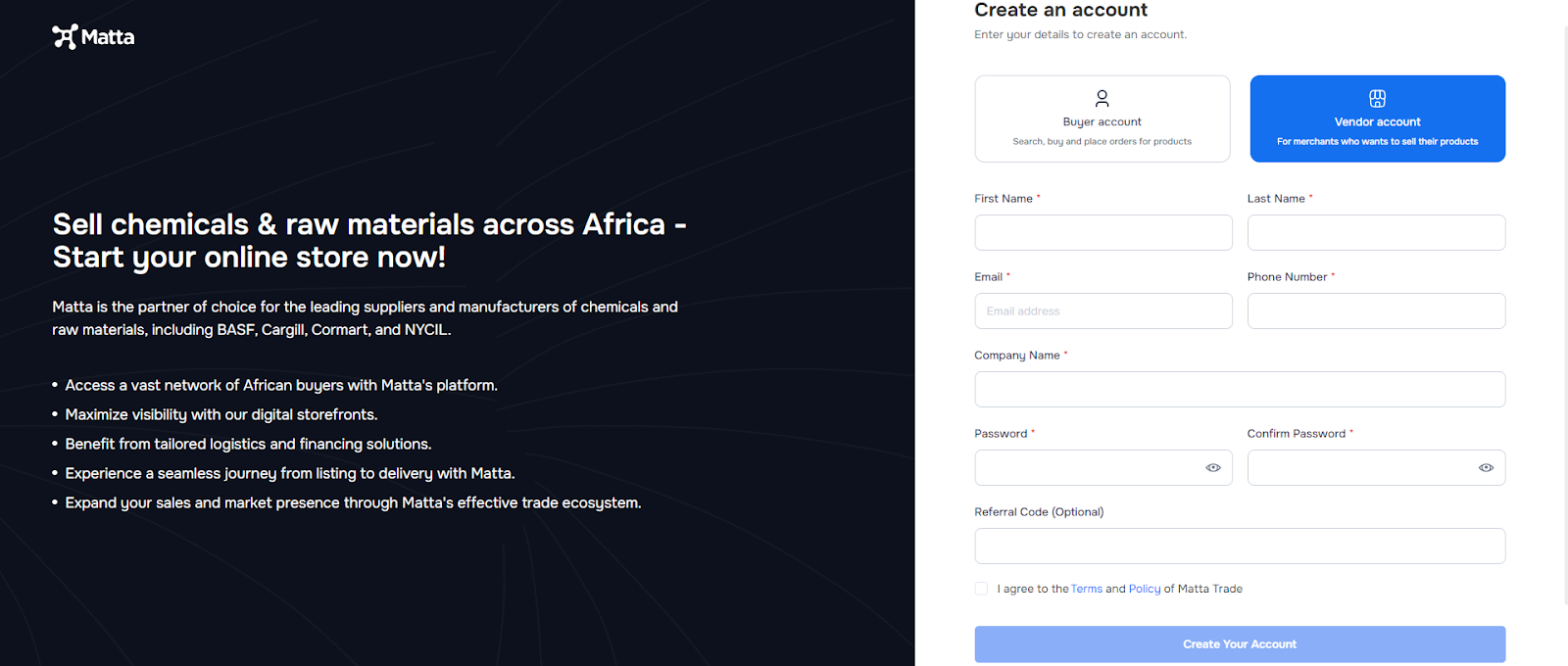Click into the Password field

pyautogui.click(x=1103, y=467)
